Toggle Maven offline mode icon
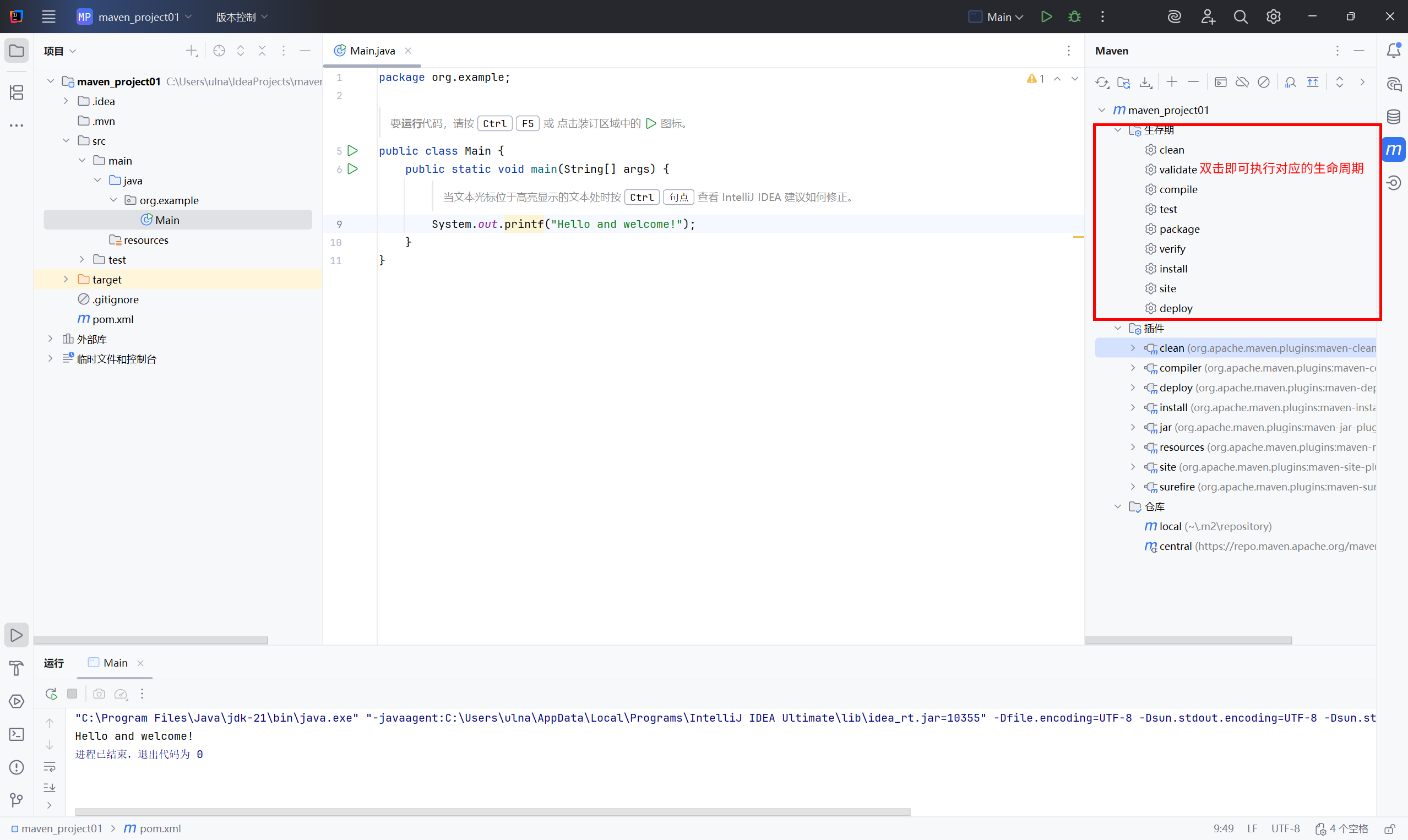 1242,83
